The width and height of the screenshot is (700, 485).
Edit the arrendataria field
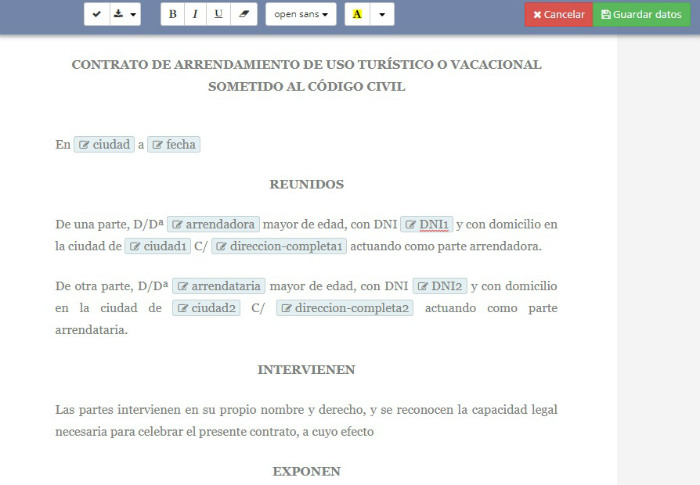click(x=219, y=286)
